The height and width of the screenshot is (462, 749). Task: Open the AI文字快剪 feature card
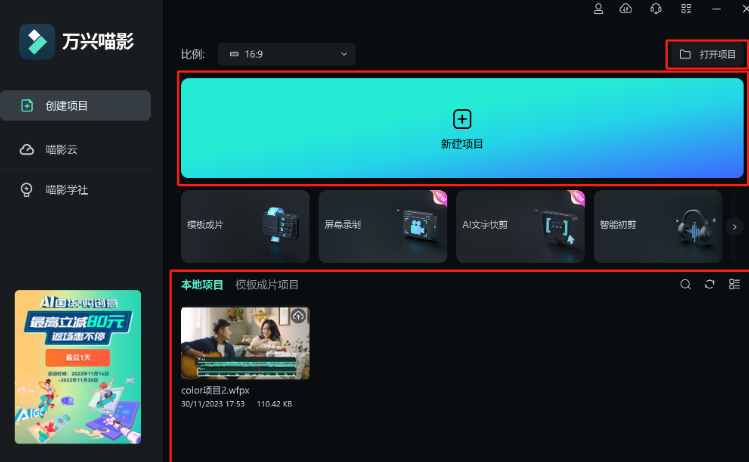(x=520, y=226)
